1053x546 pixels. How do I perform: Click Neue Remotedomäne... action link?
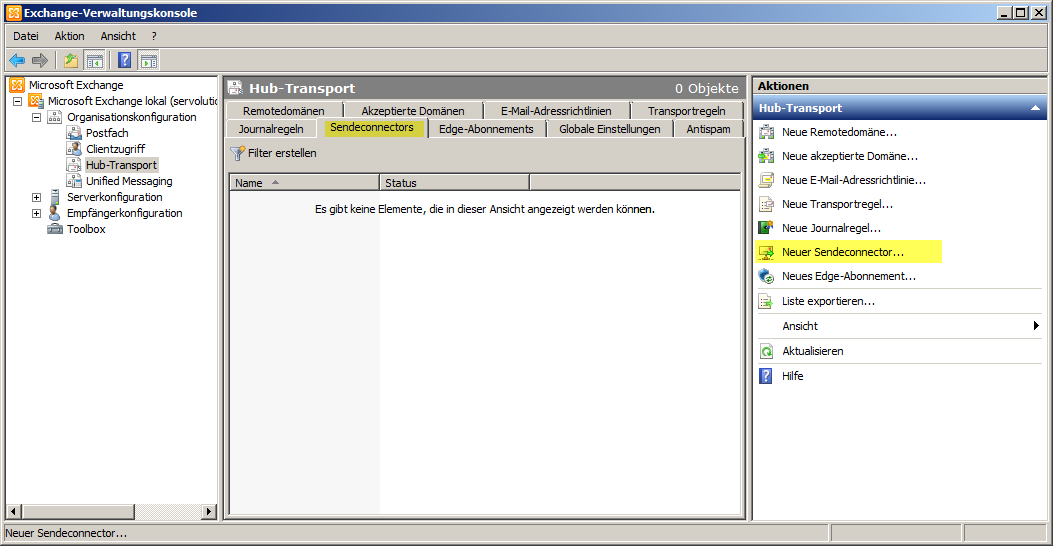(839, 132)
